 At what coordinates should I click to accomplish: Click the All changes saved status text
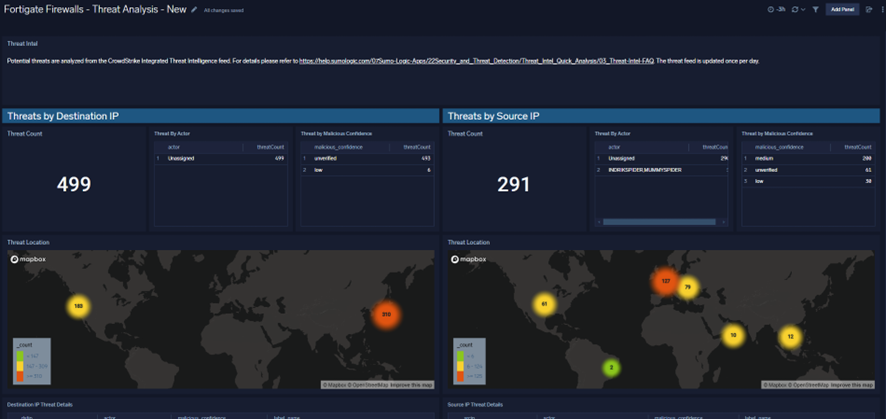224,10
